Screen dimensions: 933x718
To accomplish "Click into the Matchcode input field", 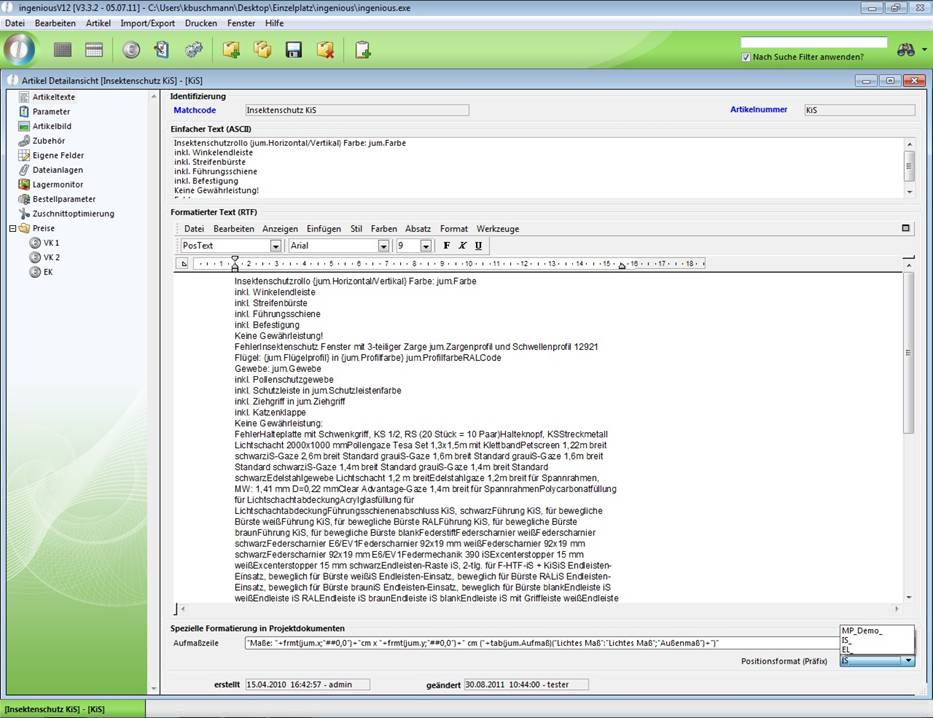I will pos(328,110).
